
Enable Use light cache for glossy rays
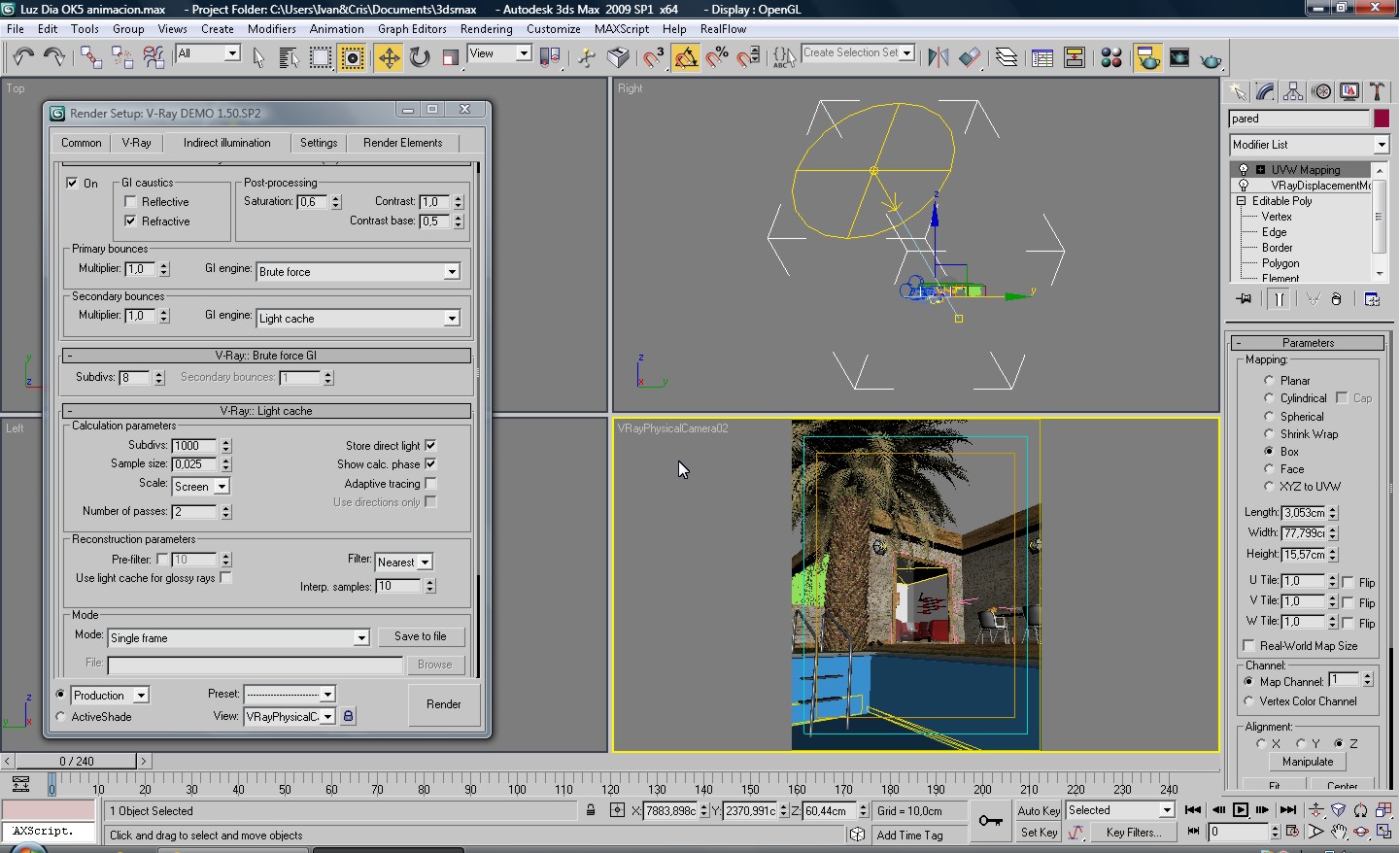[x=225, y=578]
